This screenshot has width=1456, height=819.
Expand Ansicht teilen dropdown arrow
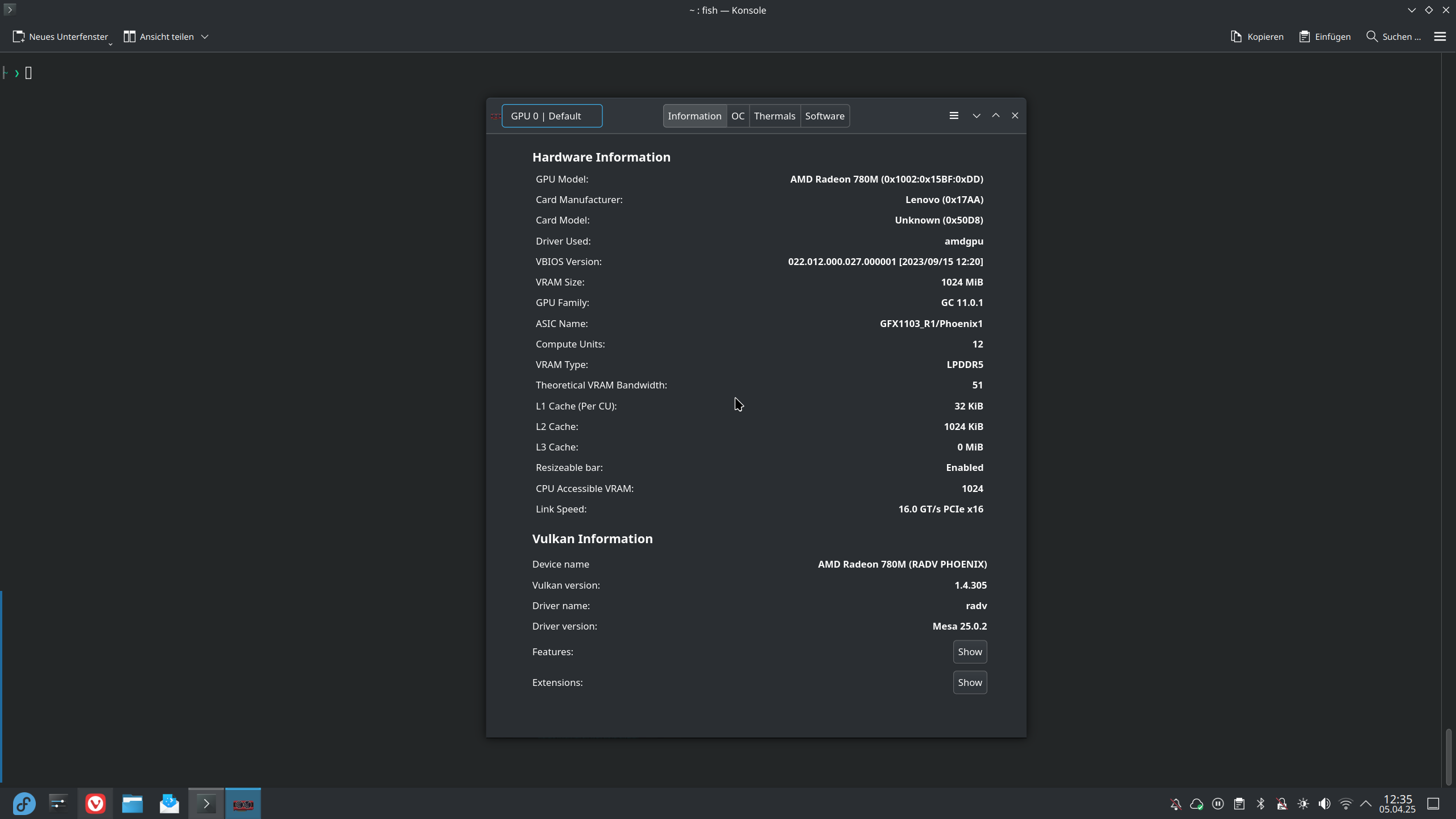click(x=205, y=36)
